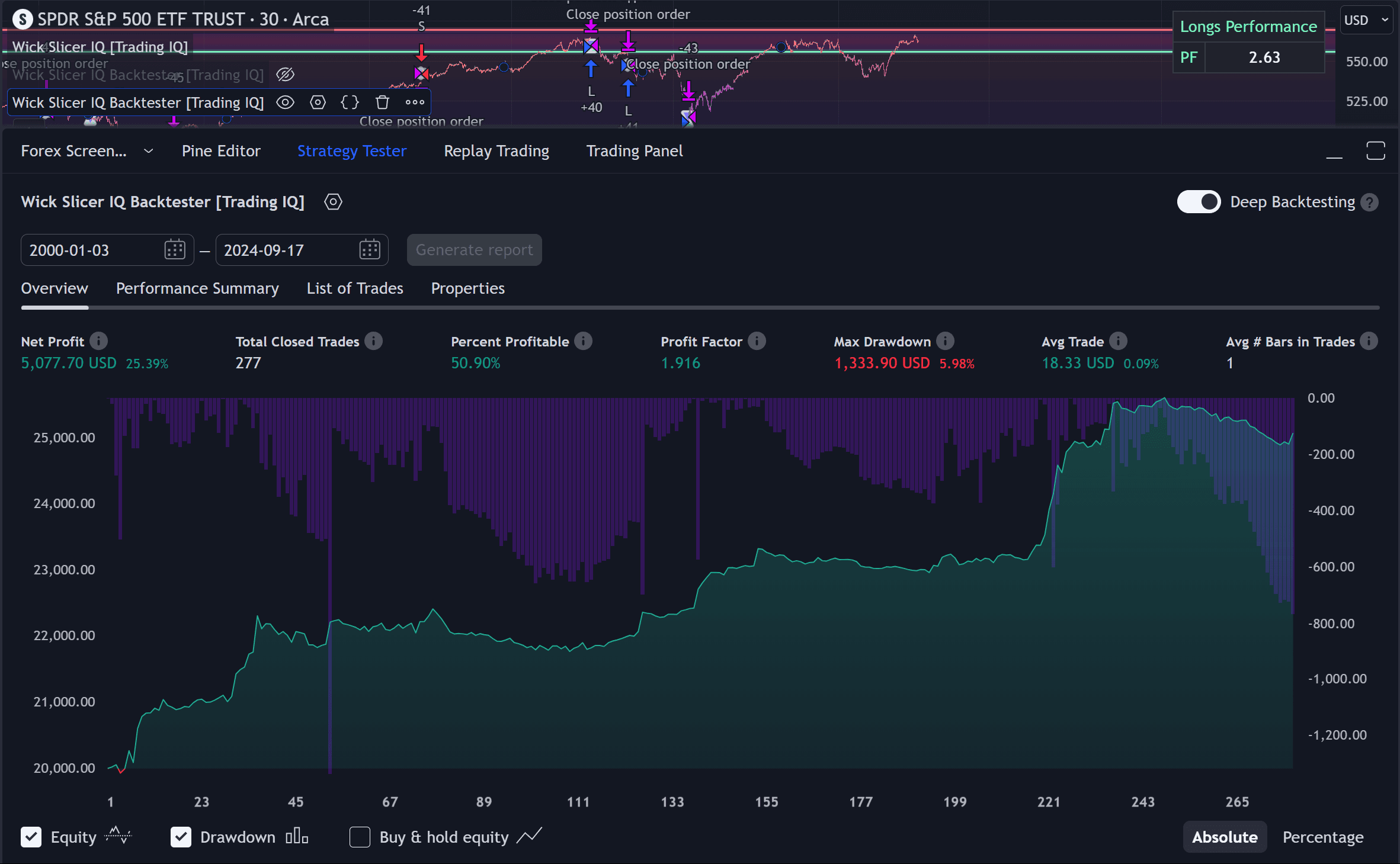1400x864 pixels.
Task: Toggle Deep Backtesting switch
Action: (x=1199, y=202)
